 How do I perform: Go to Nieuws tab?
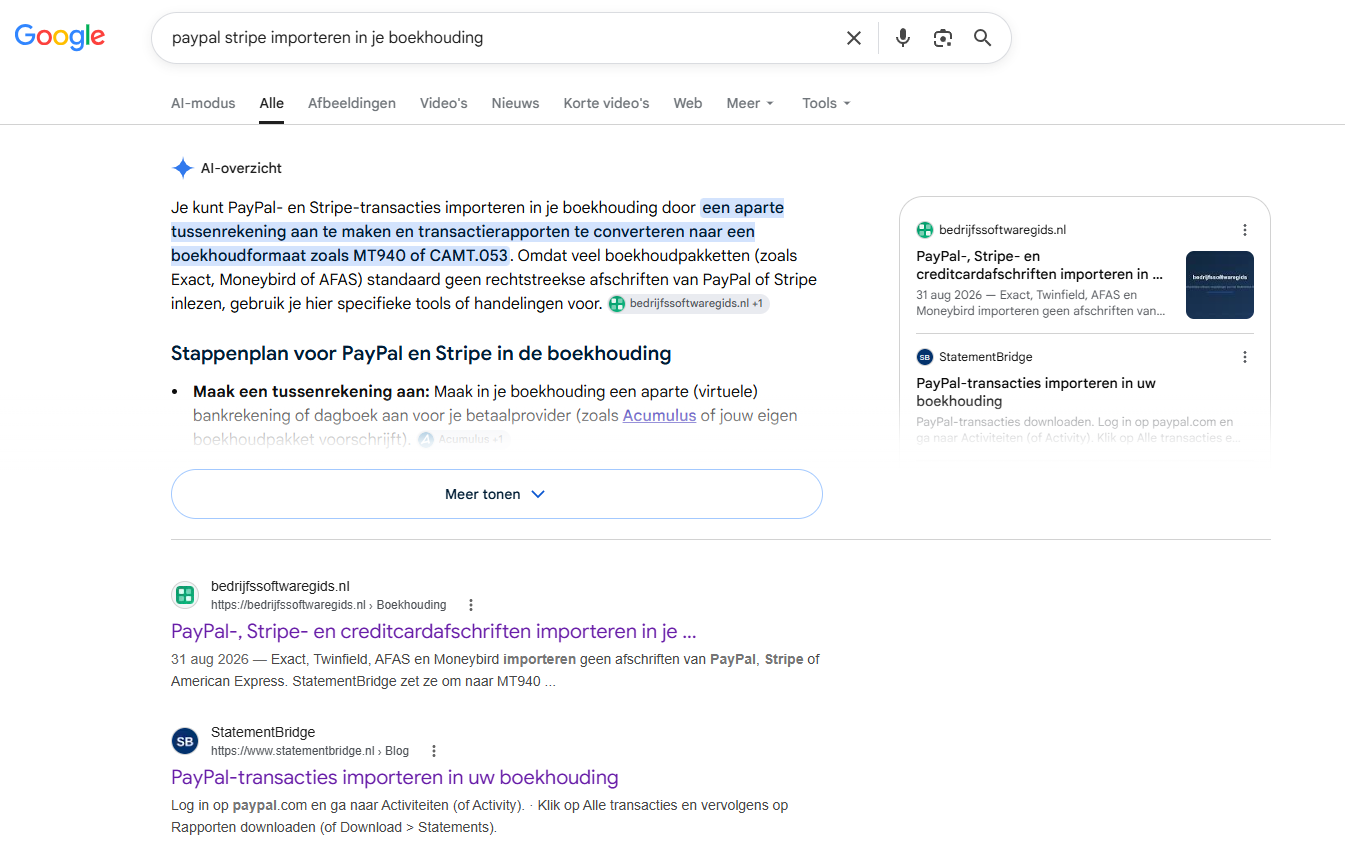[x=515, y=103]
